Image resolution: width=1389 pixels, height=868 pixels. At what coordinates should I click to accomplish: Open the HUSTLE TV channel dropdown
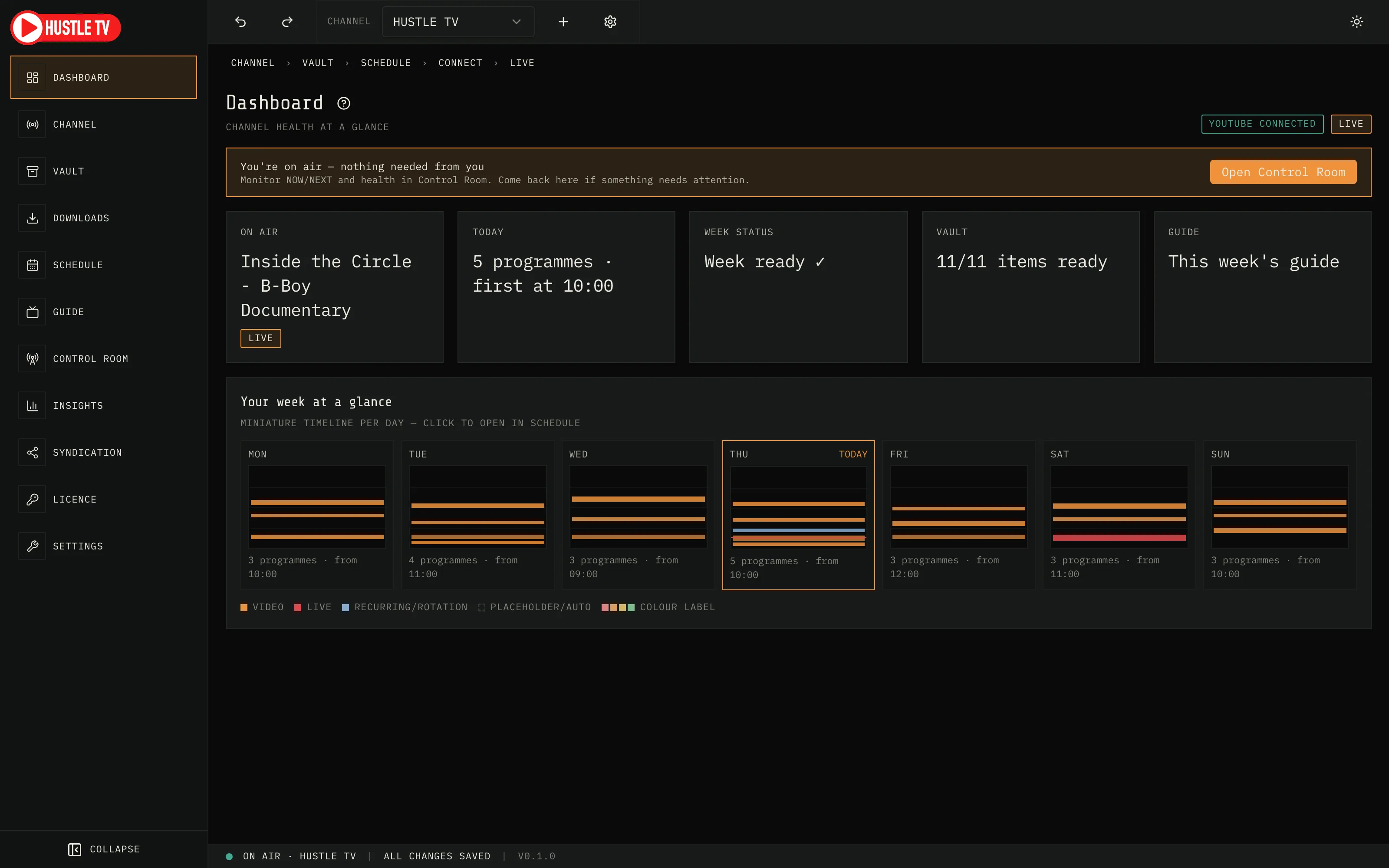(x=458, y=22)
